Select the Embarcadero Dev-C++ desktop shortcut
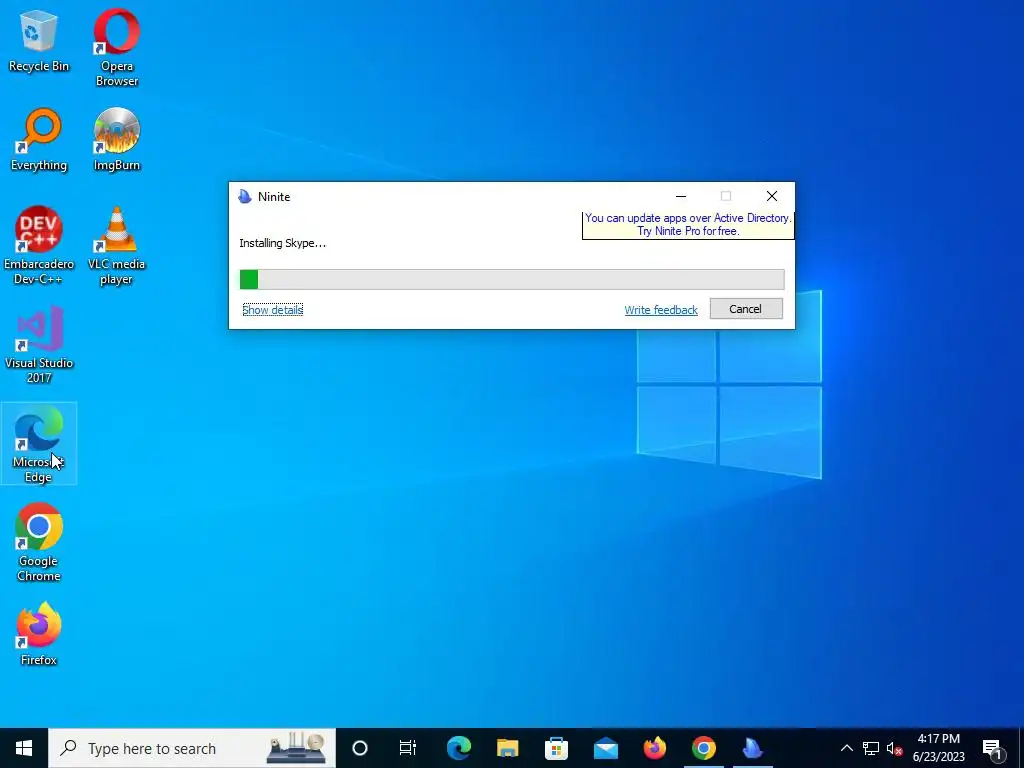The image size is (1024, 768). (x=39, y=246)
